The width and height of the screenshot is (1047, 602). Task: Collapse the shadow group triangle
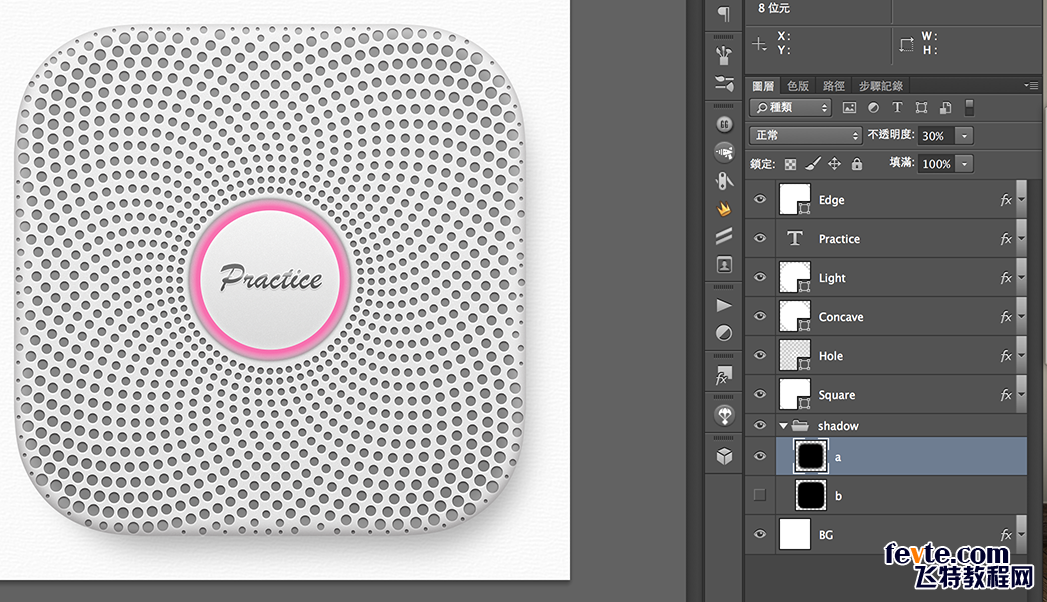[783, 425]
